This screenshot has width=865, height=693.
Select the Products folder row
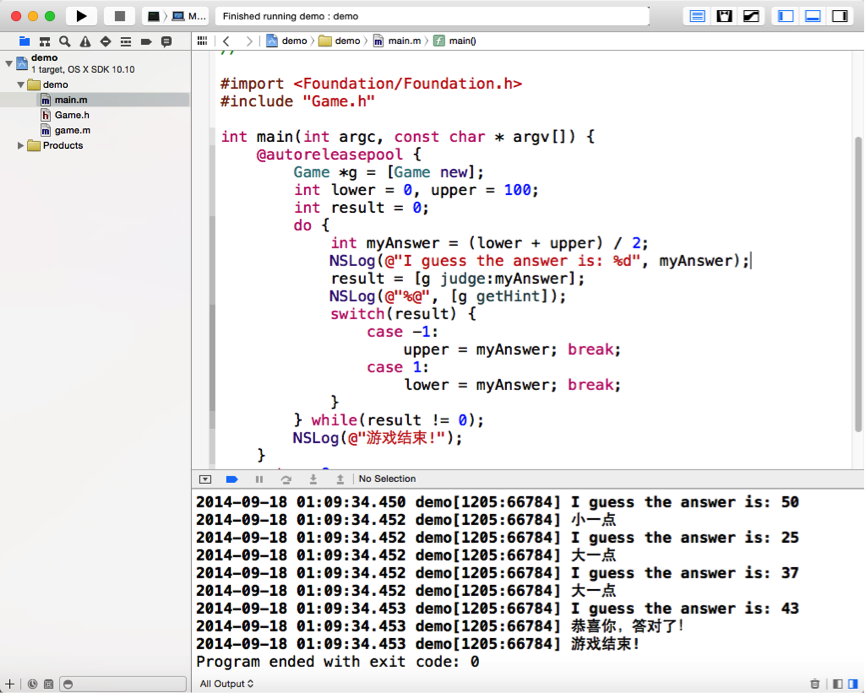click(x=95, y=146)
